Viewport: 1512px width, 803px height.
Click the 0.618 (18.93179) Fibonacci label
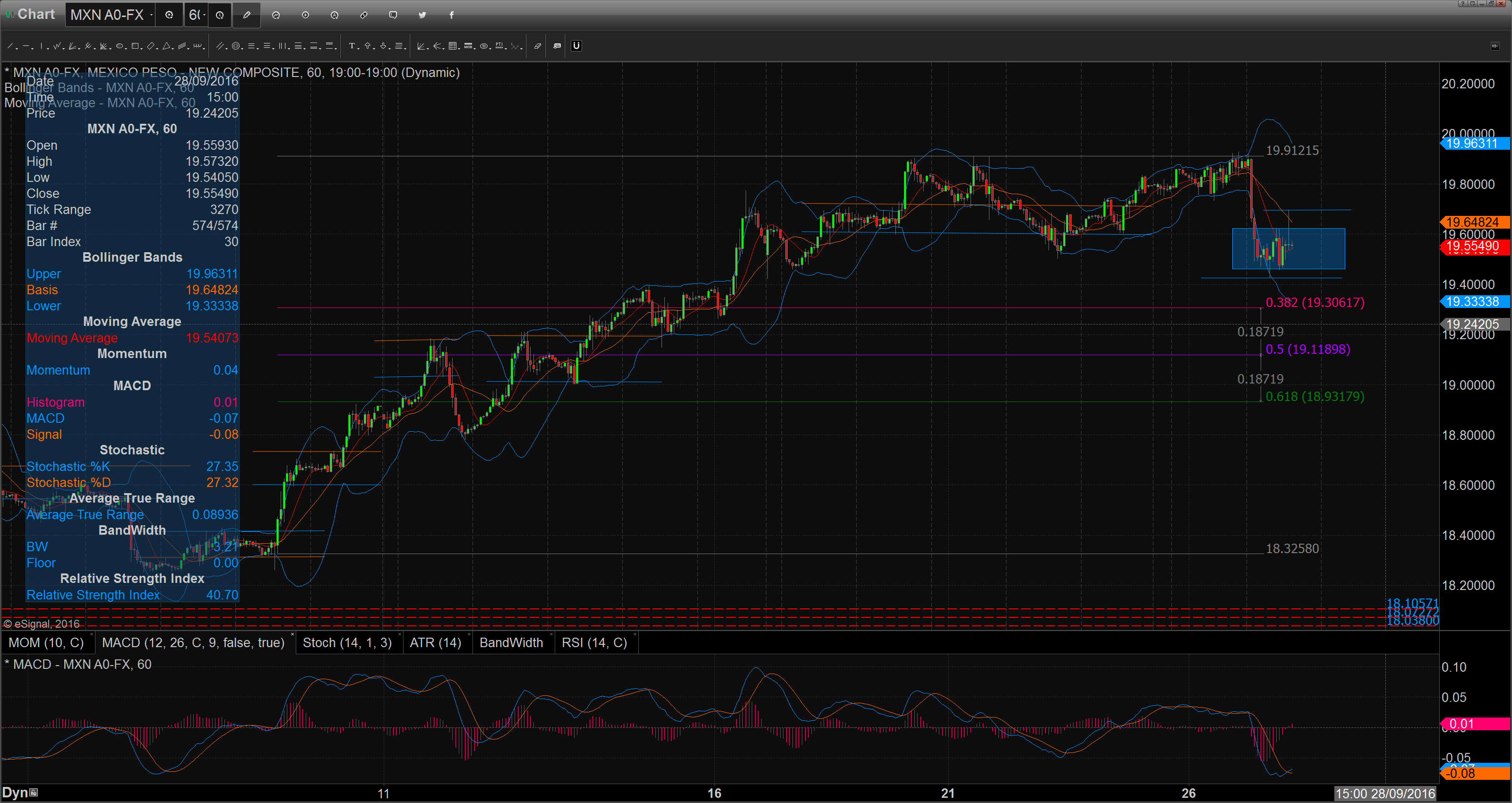click(1315, 396)
